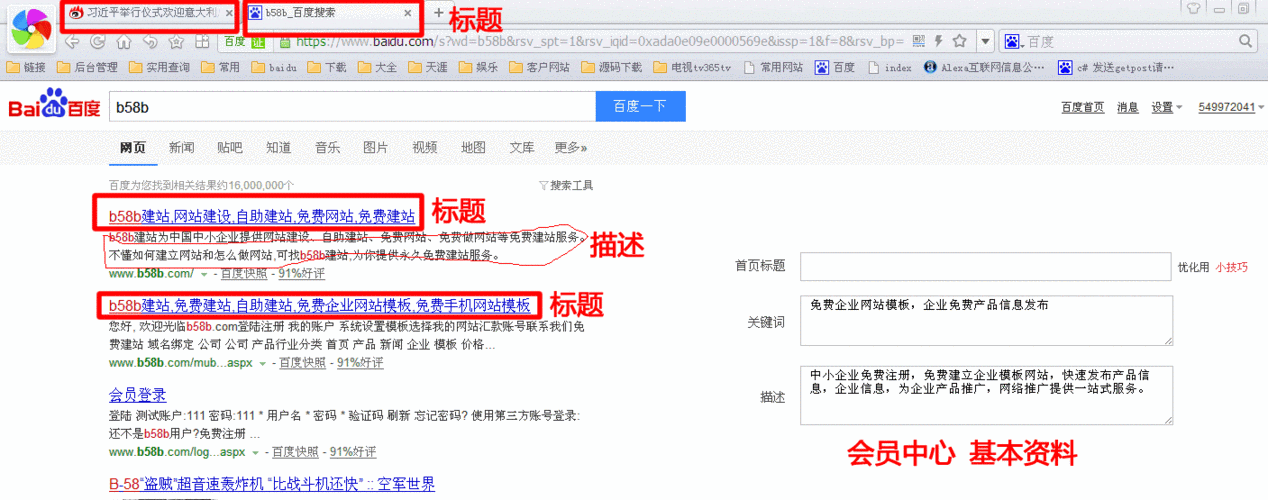Screen dimensions: 1268x500
Task: Open the 小技巧 link
Action: click(x=1232, y=267)
